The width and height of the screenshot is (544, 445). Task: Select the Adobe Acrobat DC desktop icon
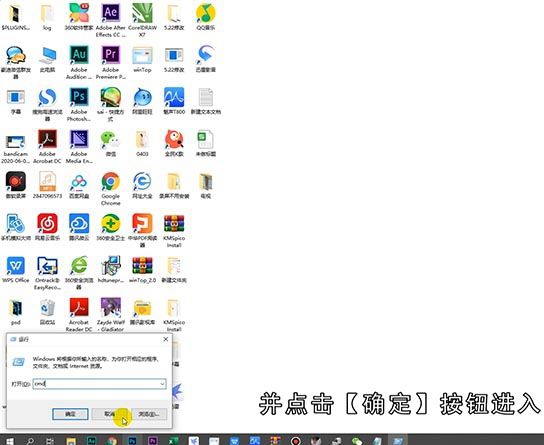tap(47, 146)
